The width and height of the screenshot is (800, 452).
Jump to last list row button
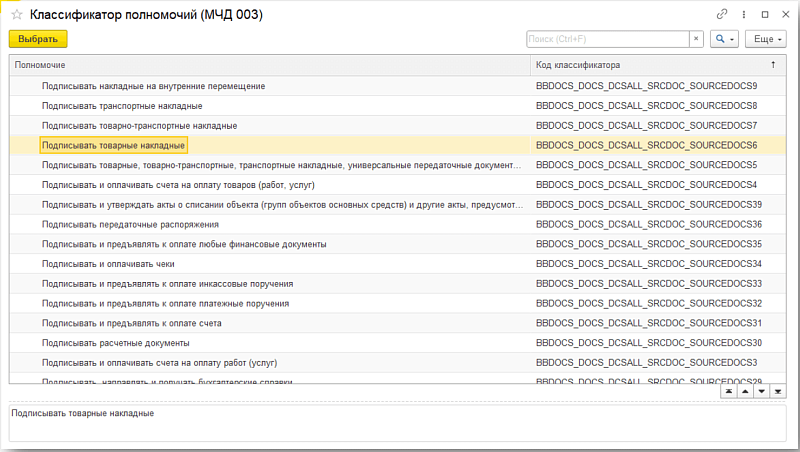point(778,391)
